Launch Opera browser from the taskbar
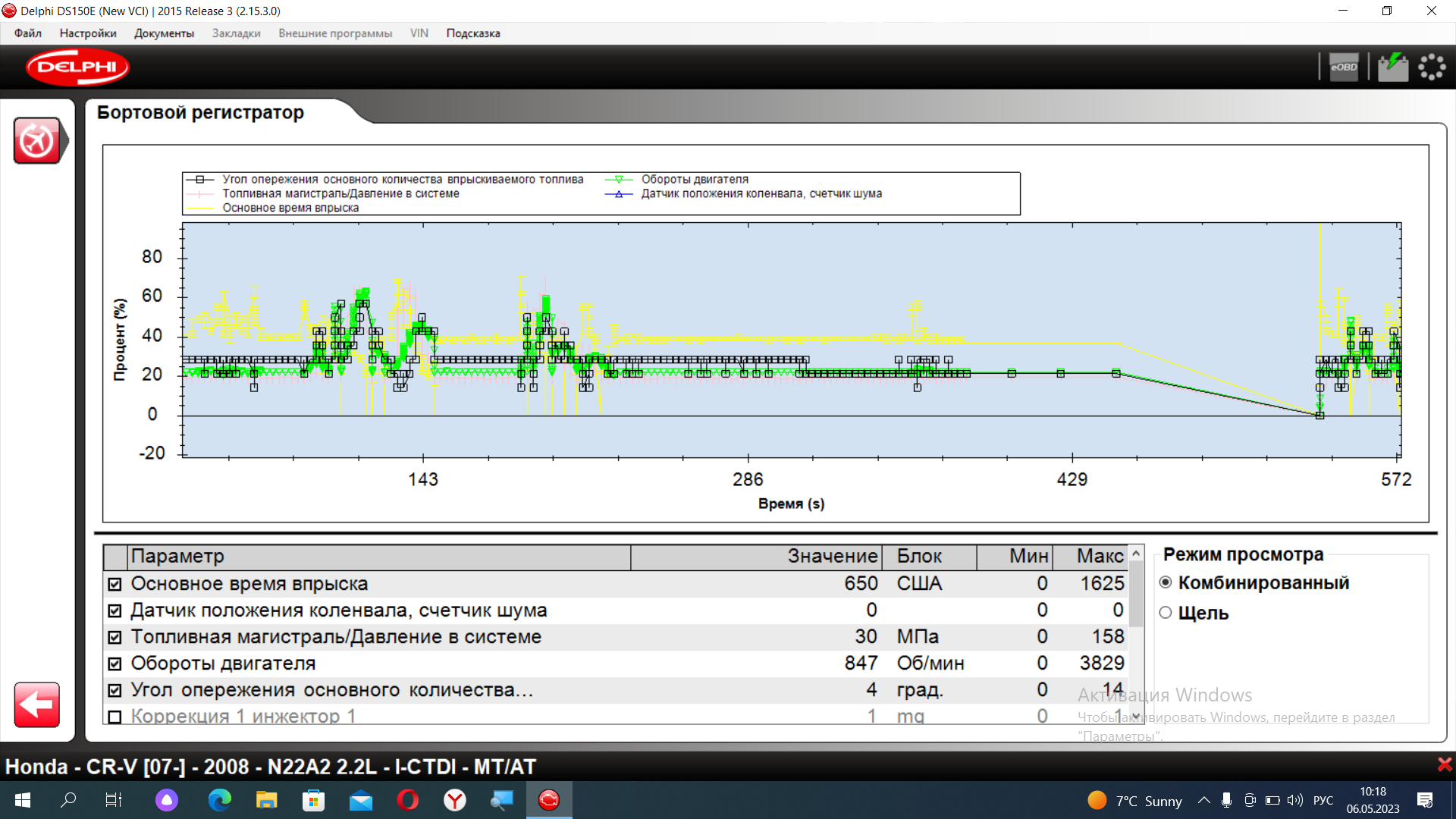Image resolution: width=1456 pixels, height=819 pixels. tap(408, 800)
